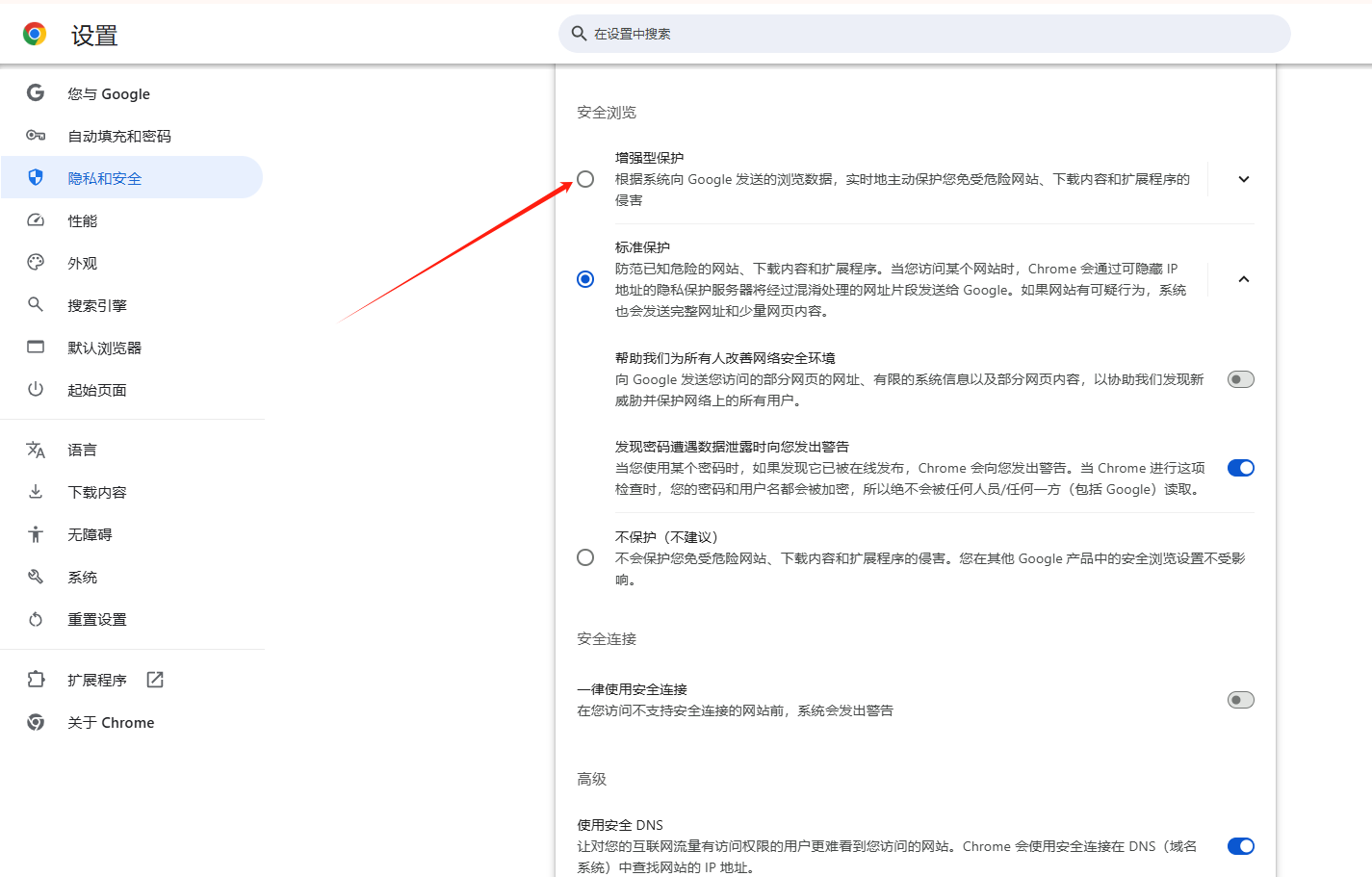Click the 标准保护 option title

pyautogui.click(x=642, y=247)
